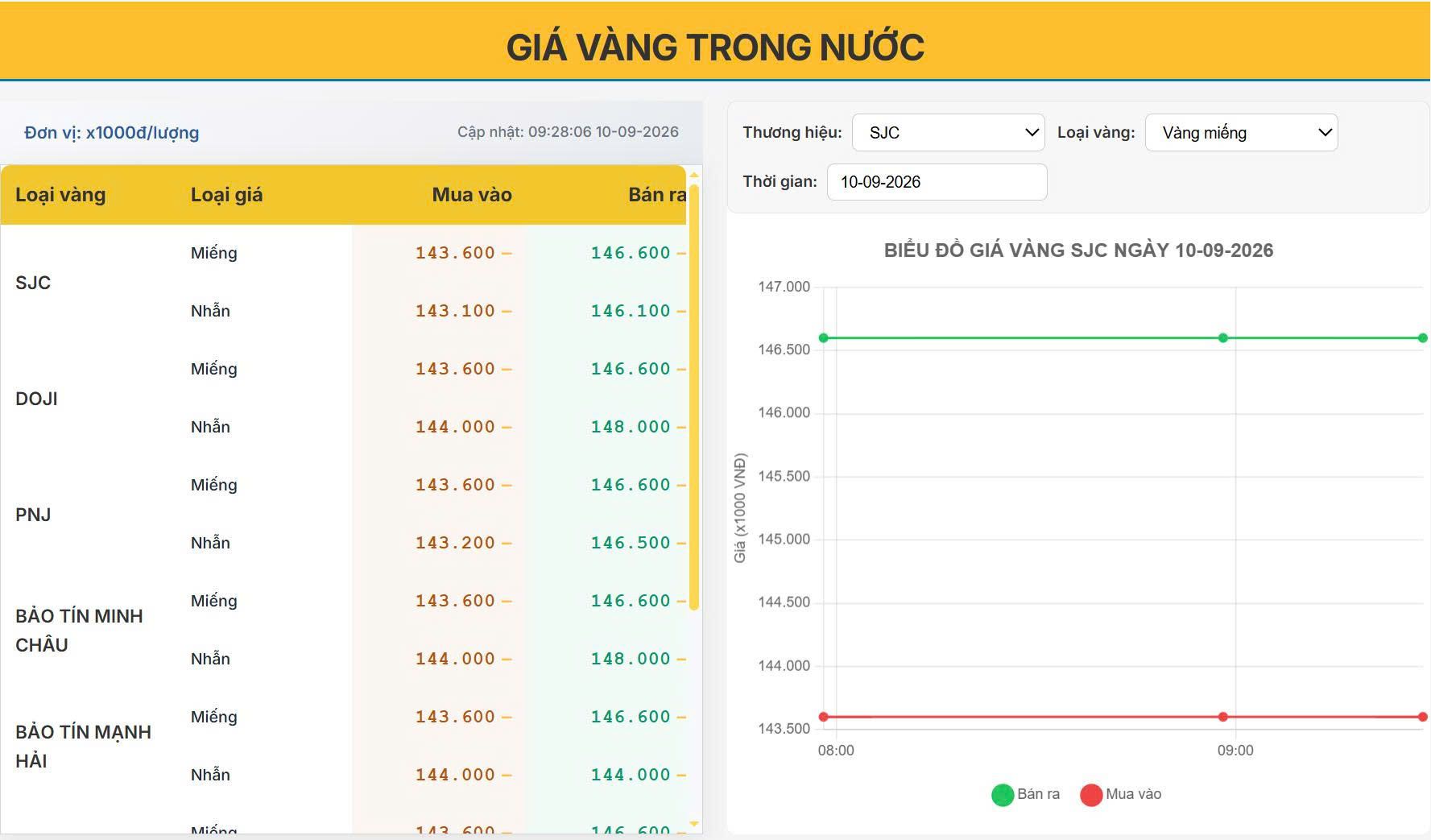Click SJC Nhẫn sell price 146.100

(631, 311)
